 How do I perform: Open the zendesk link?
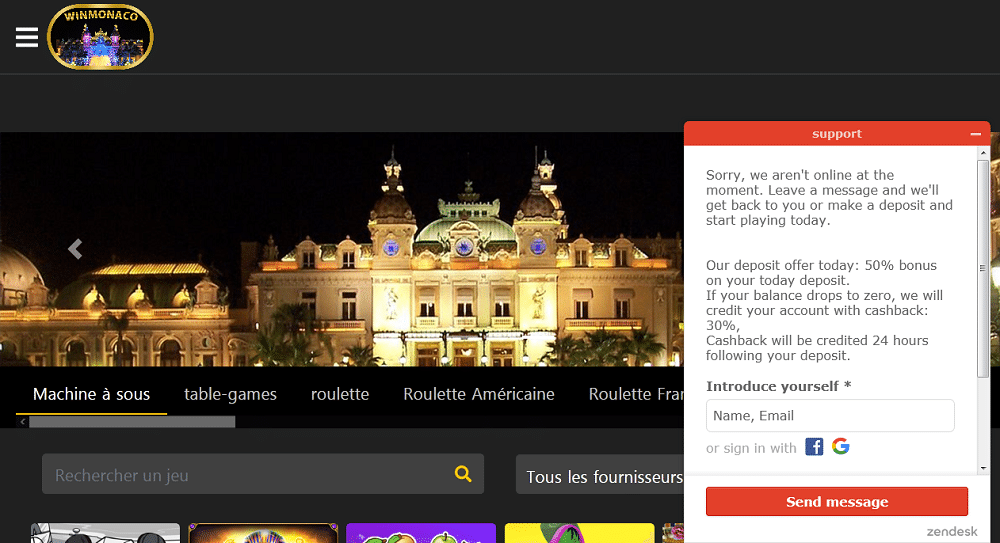point(952,531)
